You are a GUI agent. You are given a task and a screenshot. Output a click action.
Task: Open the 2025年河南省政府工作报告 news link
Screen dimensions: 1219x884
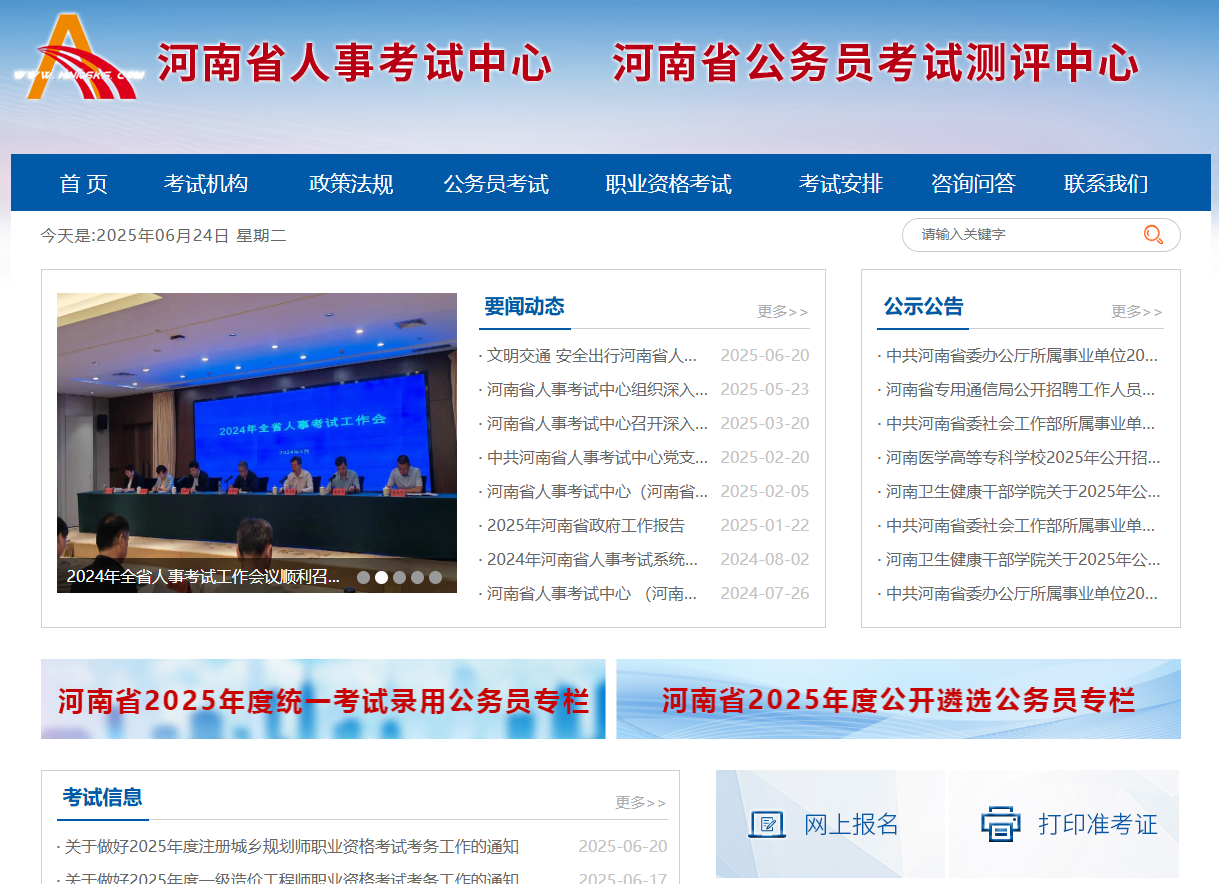(x=586, y=525)
